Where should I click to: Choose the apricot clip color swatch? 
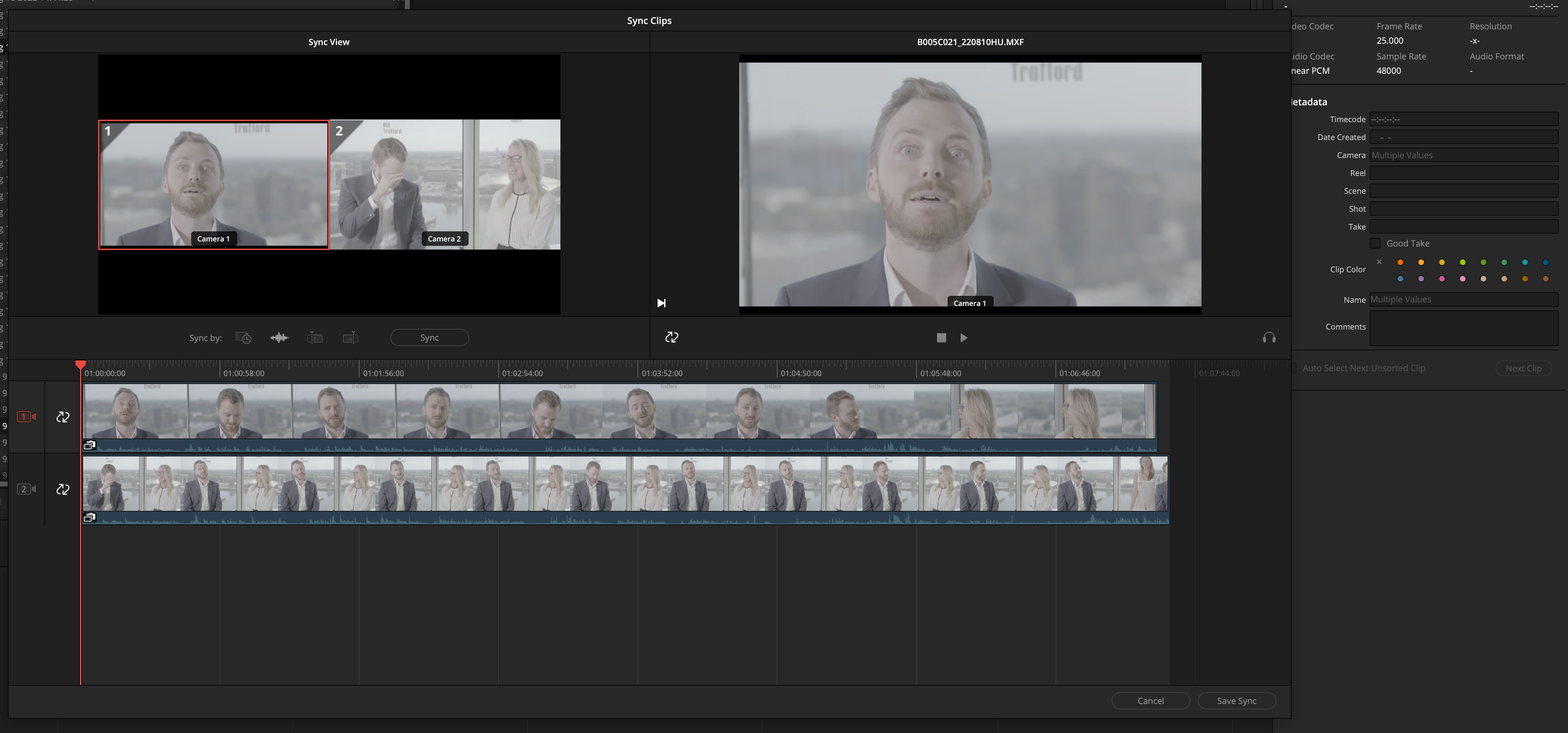point(1421,262)
